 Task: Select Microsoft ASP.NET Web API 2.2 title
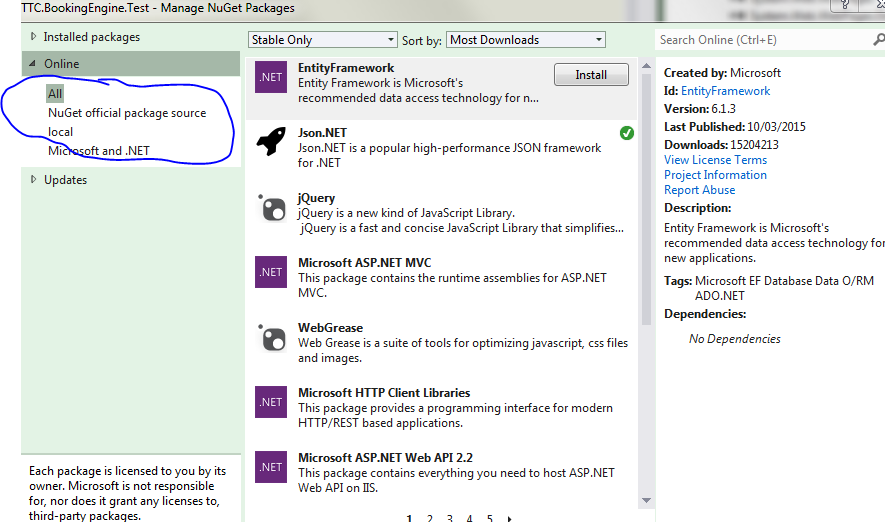[385, 458]
